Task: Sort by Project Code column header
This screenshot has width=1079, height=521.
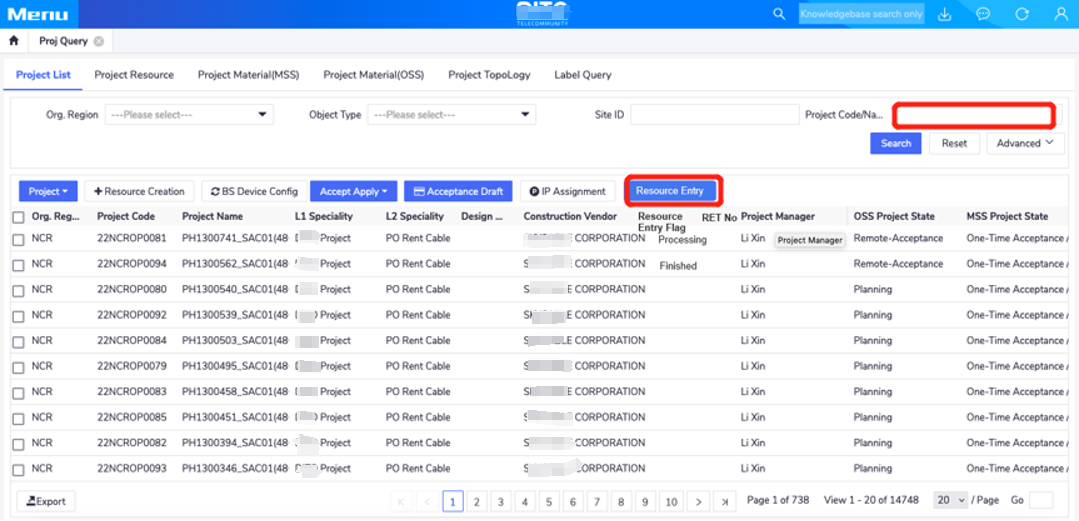Action: click(126, 216)
